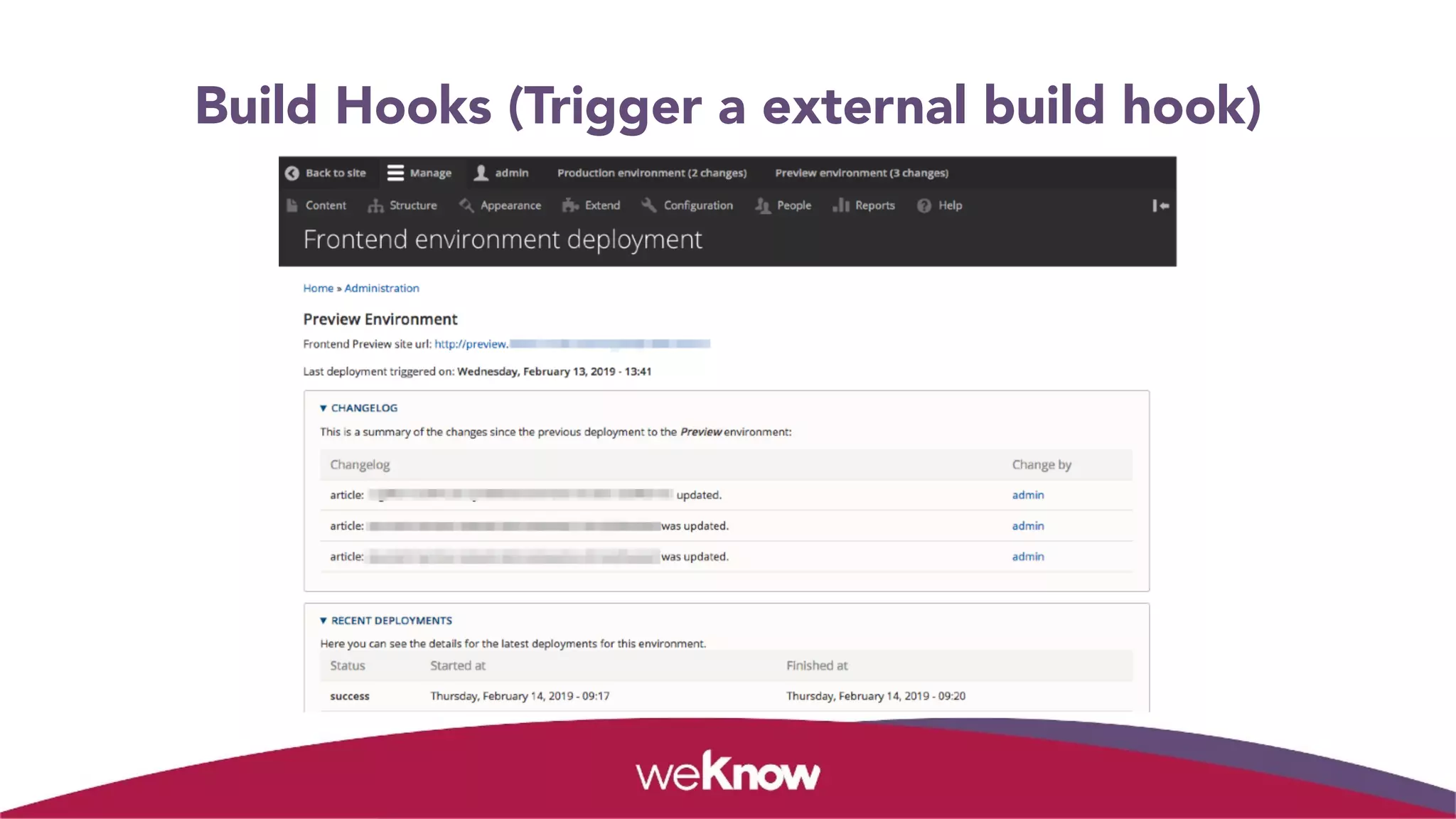Screen dimensions: 1456x819
Task: Toggle the toolbar orientation icon
Action: pyautogui.click(x=1160, y=205)
